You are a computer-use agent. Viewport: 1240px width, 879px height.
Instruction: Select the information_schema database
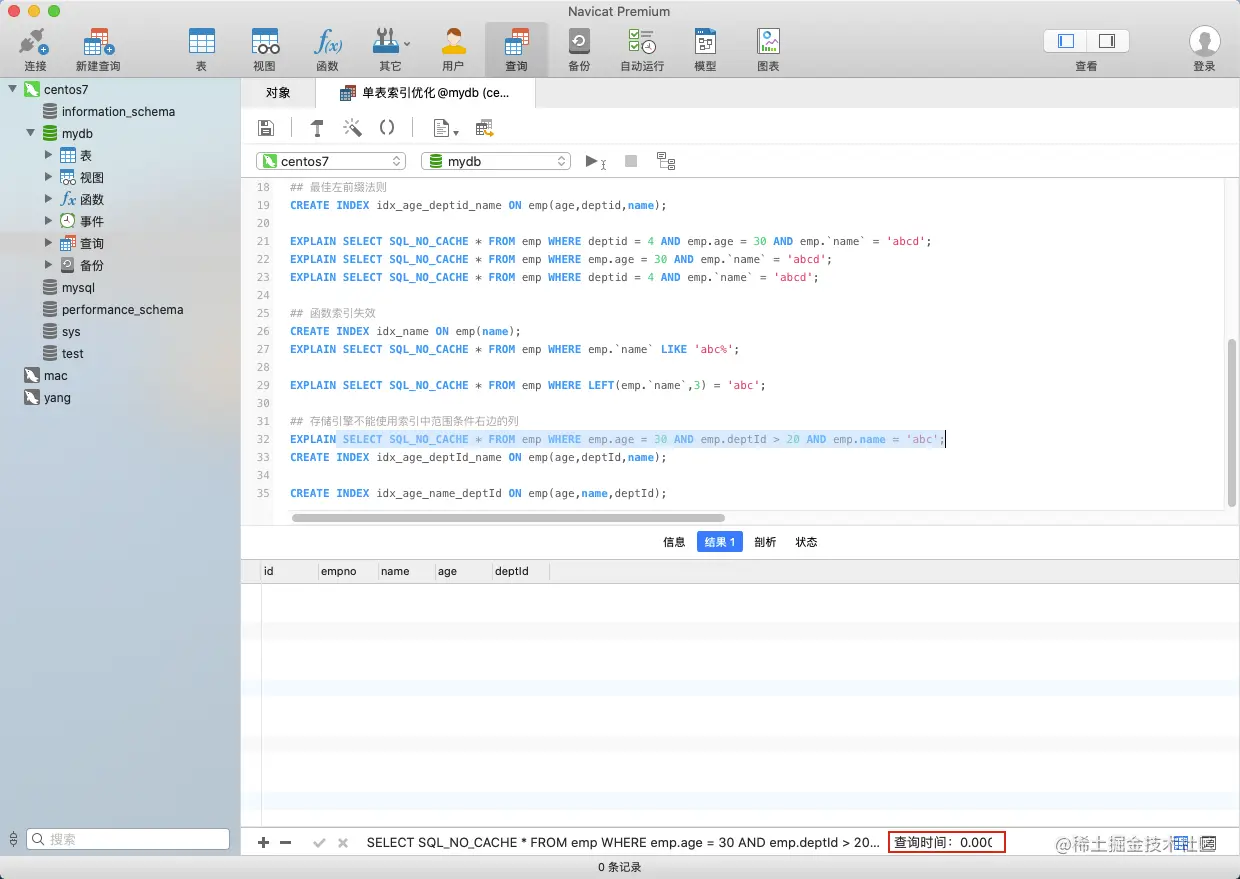coord(120,111)
